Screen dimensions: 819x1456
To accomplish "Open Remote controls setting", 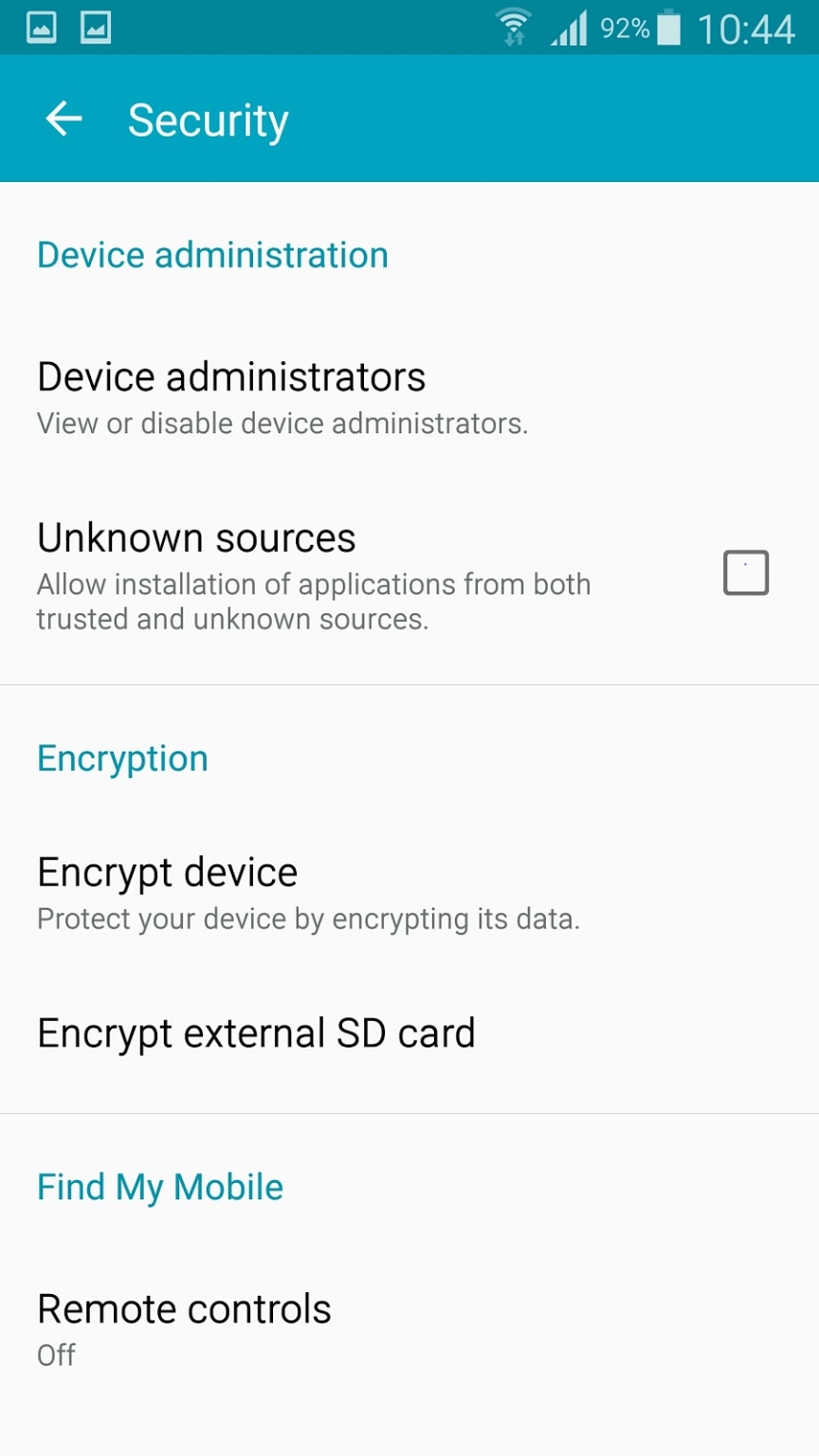I will [x=184, y=1310].
